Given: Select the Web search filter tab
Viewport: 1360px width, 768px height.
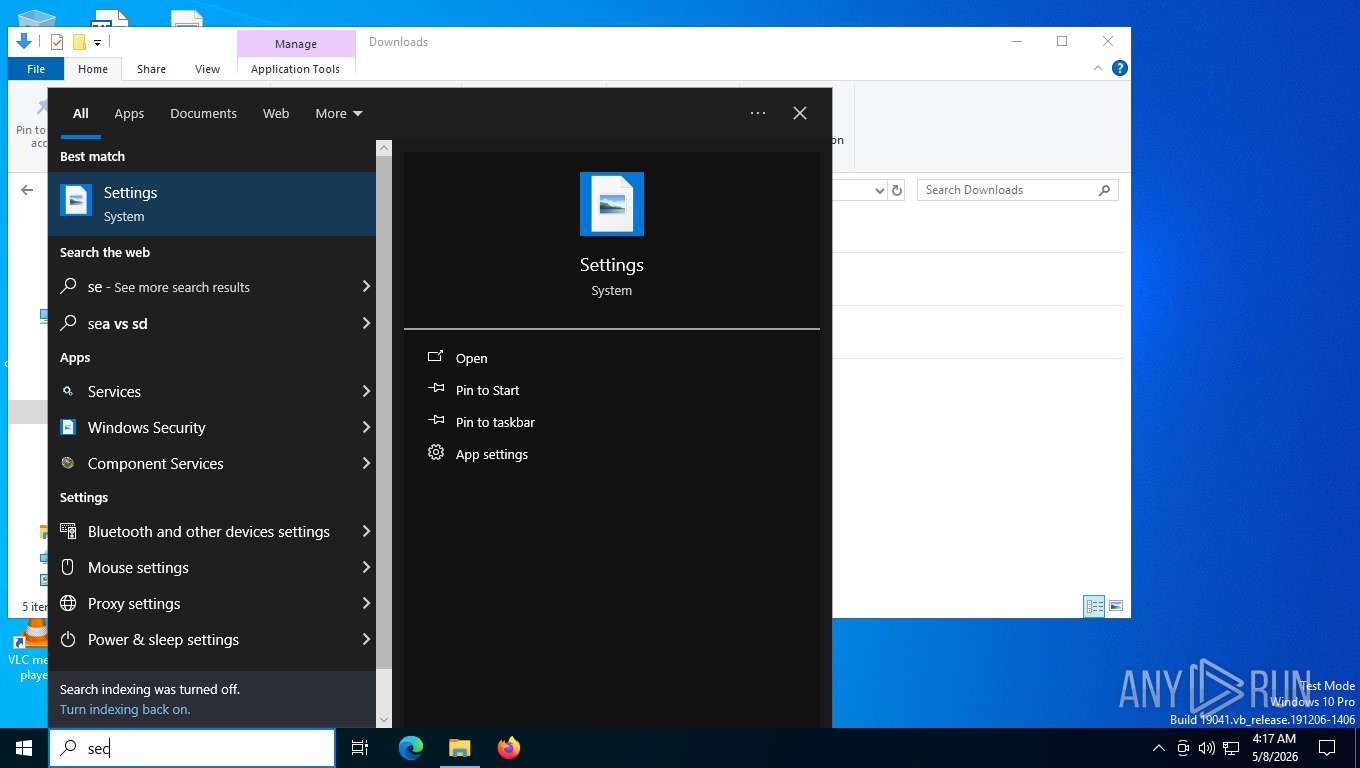Looking at the screenshot, I should click(x=276, y=113).
